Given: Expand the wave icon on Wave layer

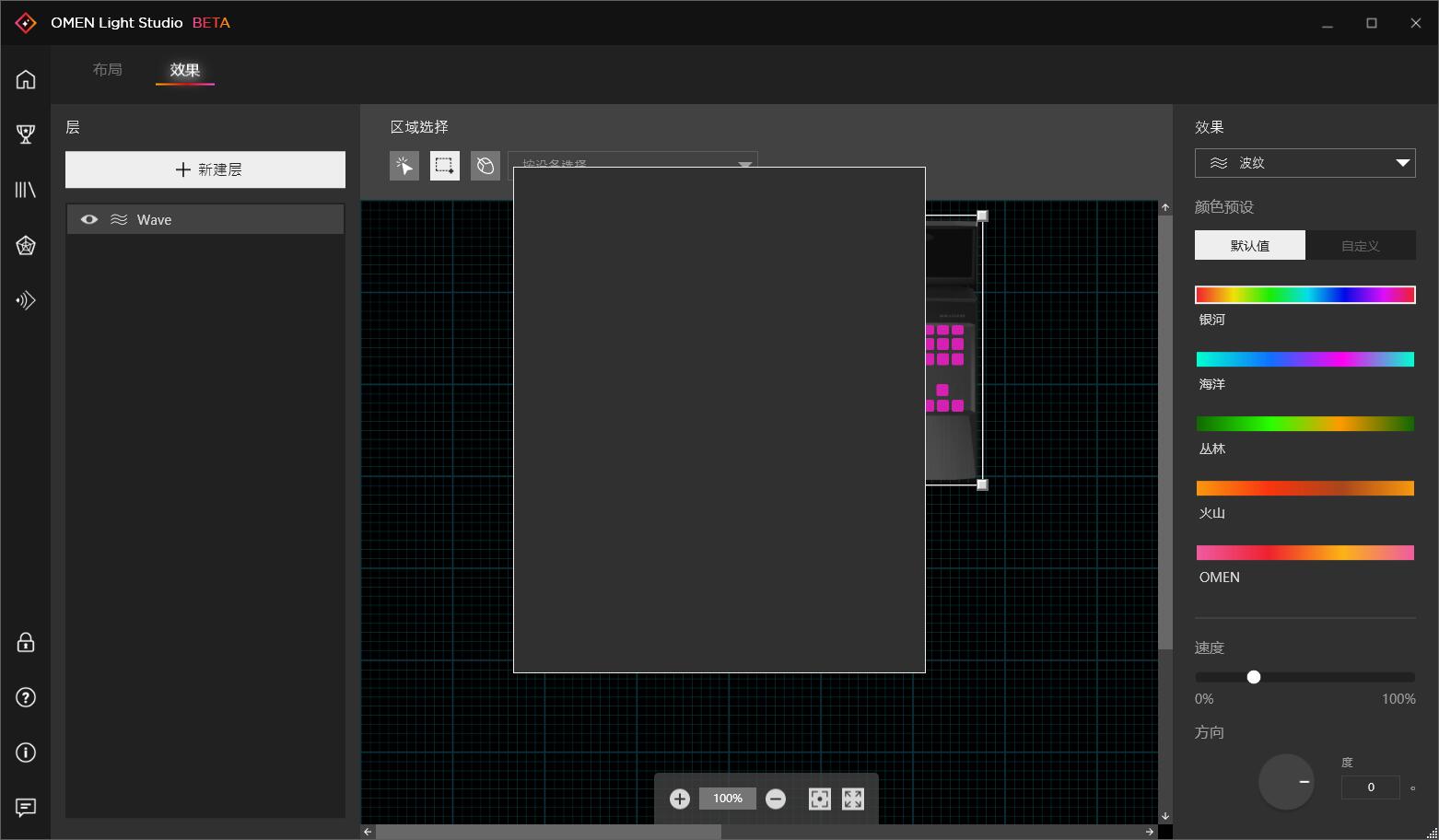Looking at the screenshot, I should [x=119, y=219].
